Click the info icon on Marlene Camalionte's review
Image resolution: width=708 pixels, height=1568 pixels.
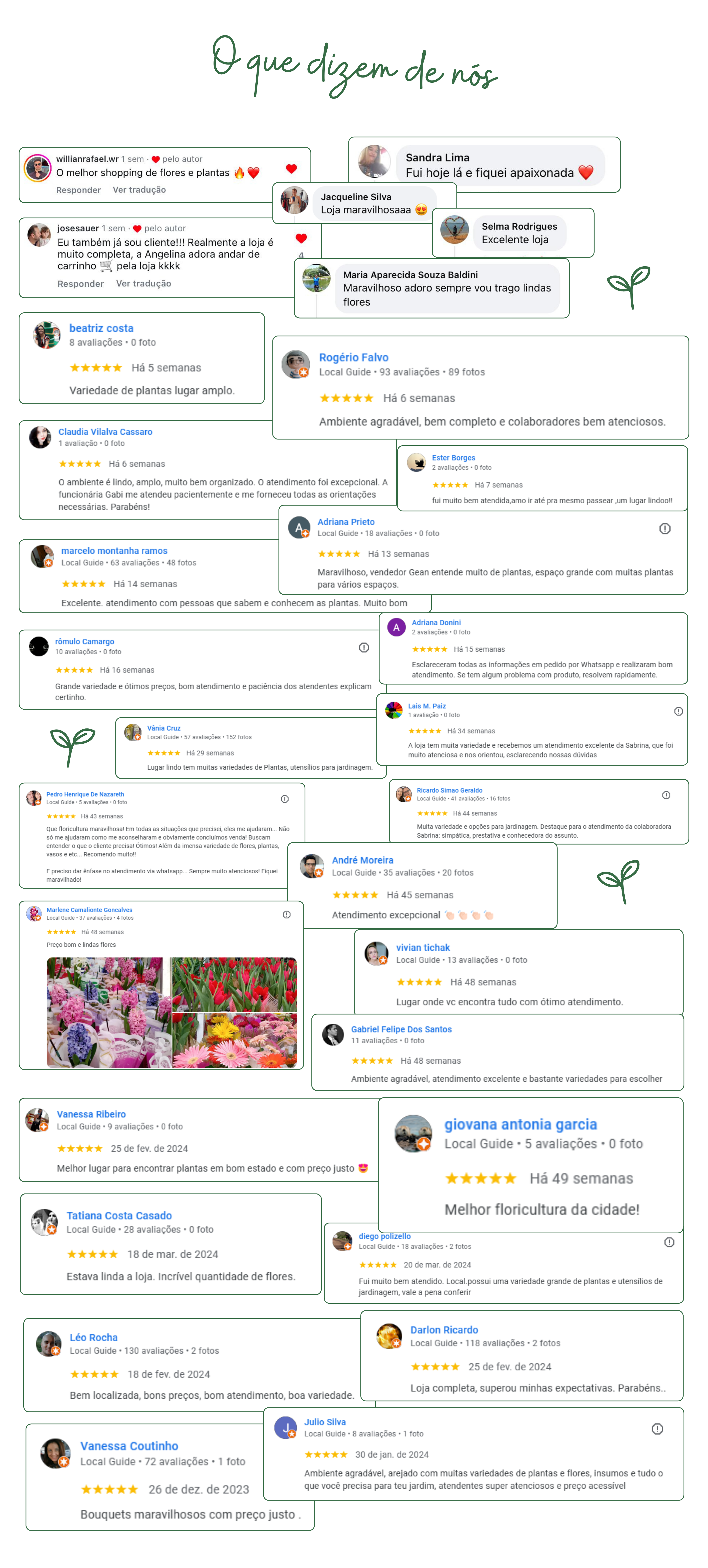(286, 914)
